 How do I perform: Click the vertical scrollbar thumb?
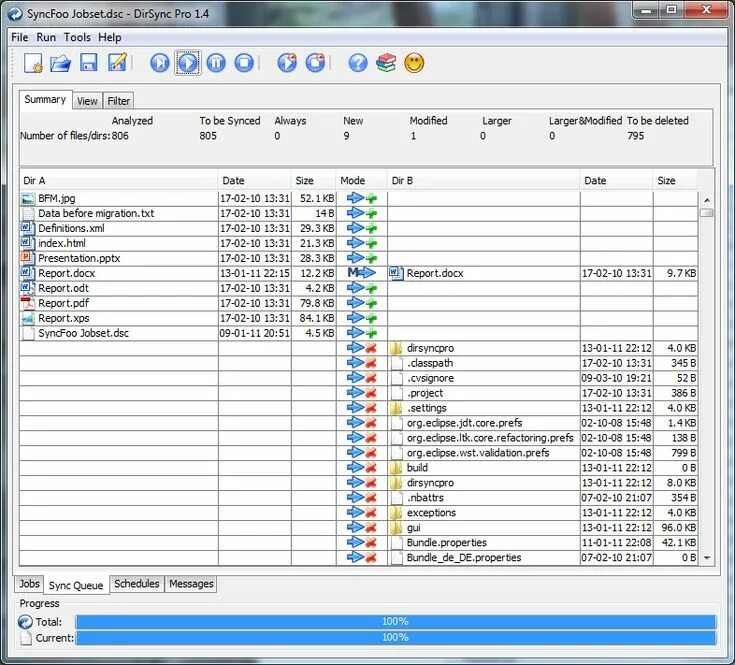pos(707,212)
